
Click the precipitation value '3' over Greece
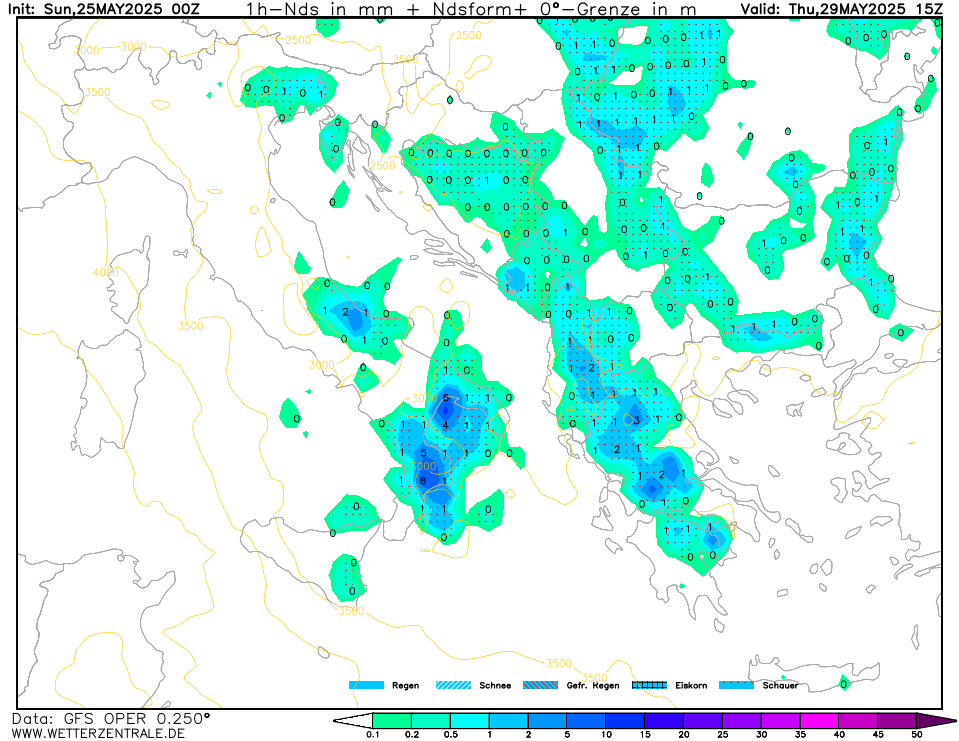(637, 420)
